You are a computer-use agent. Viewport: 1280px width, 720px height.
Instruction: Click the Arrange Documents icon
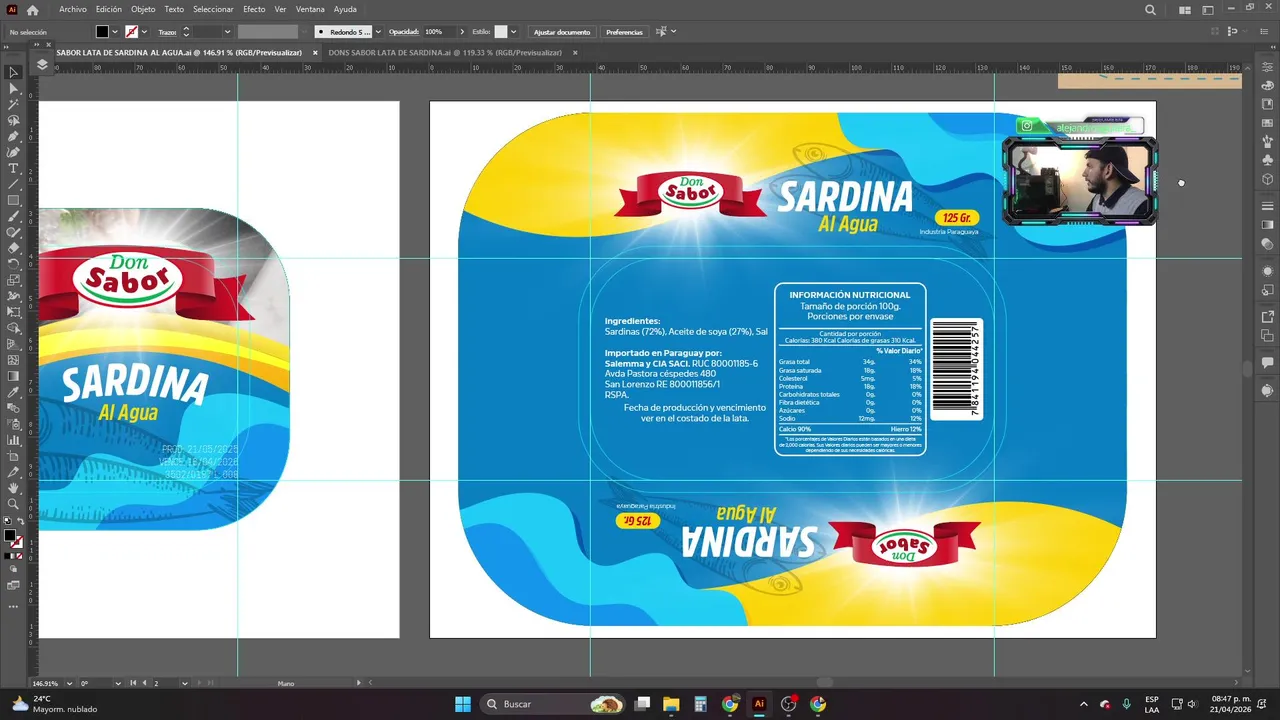[x=1185, y=10]
